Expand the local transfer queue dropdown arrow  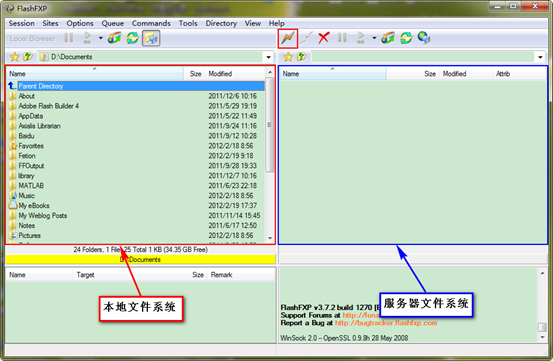[x=101, y=38]
